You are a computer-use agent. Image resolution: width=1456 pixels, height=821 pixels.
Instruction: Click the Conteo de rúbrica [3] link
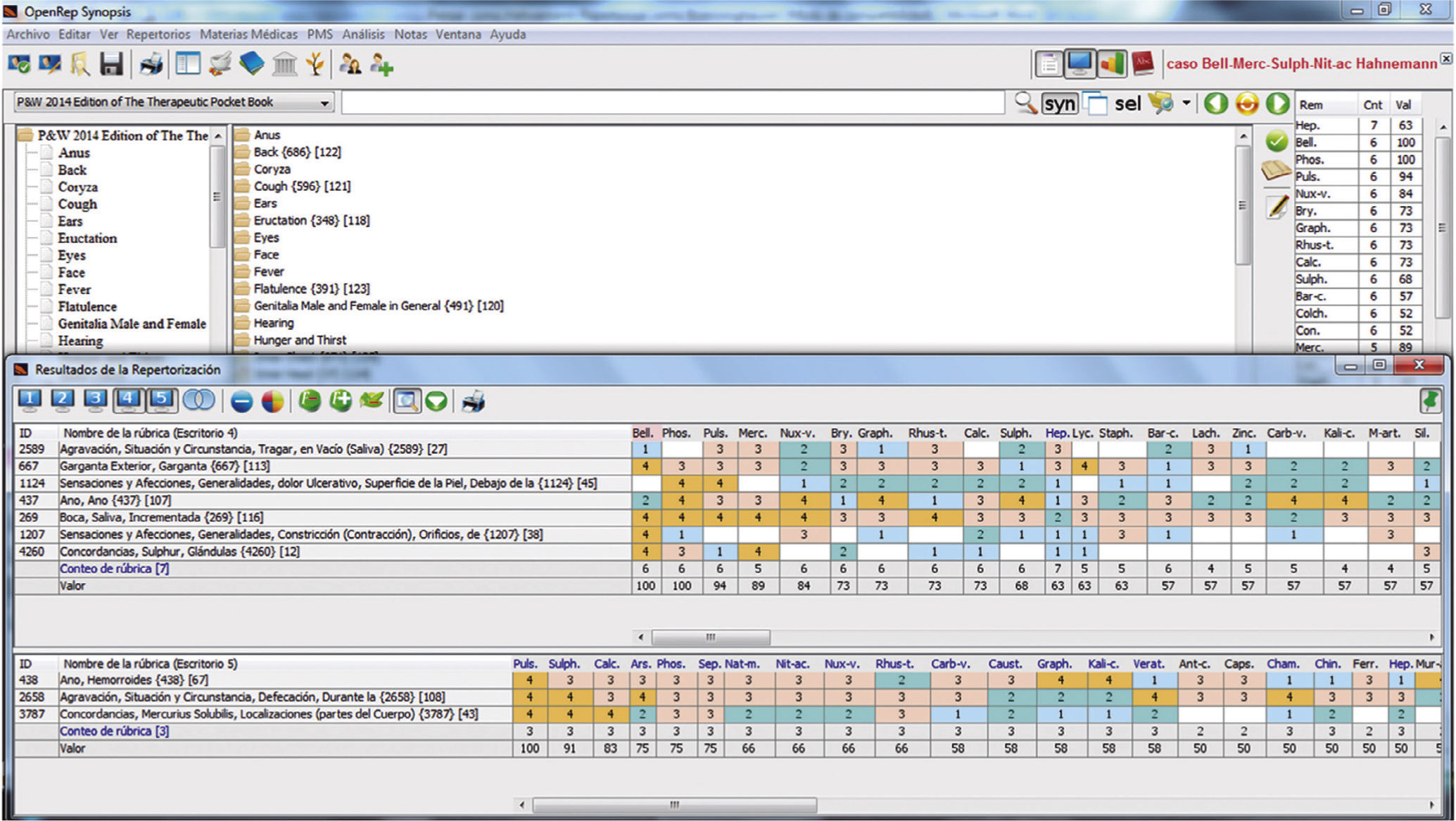(x=114, y=731)
